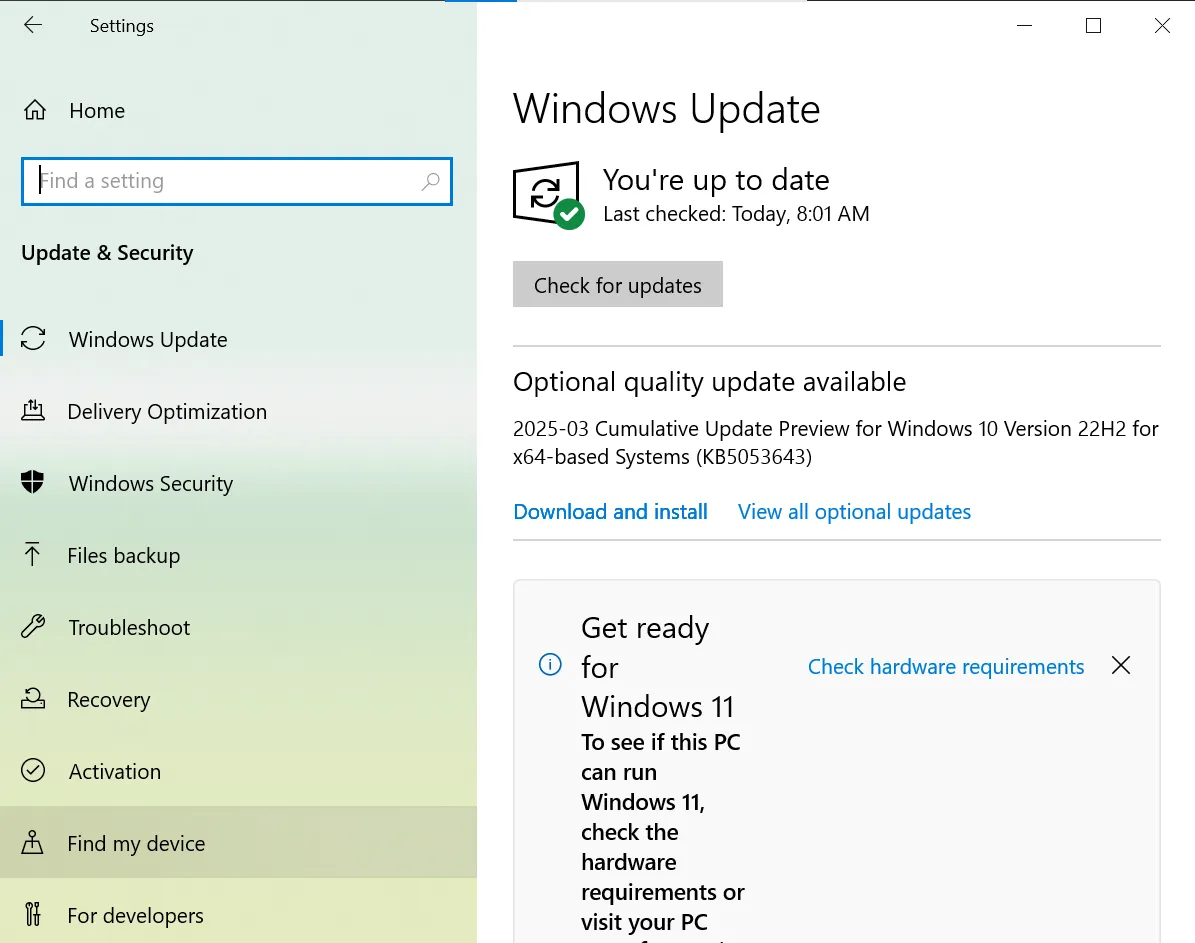Select Find my device in sidebar
This screenshot has height=943, width=1195.
[136, 844]
